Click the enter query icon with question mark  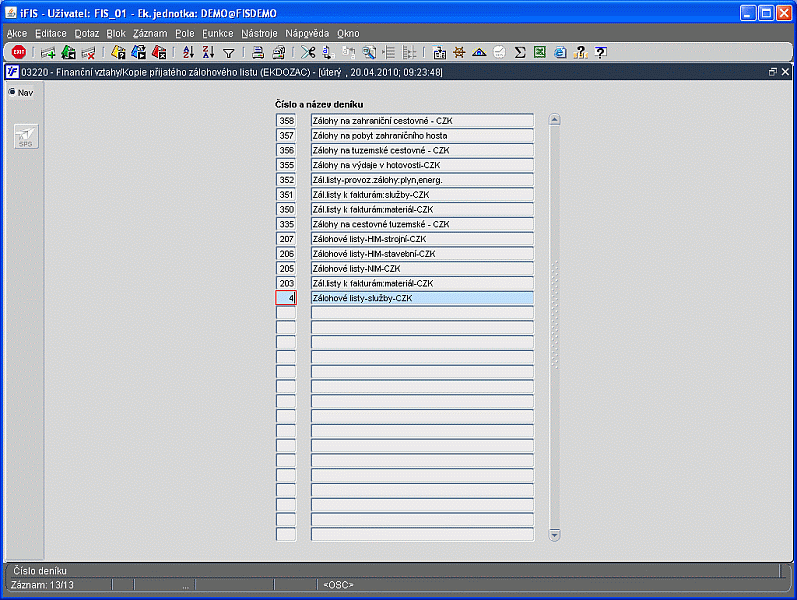[x=118, y=52]
